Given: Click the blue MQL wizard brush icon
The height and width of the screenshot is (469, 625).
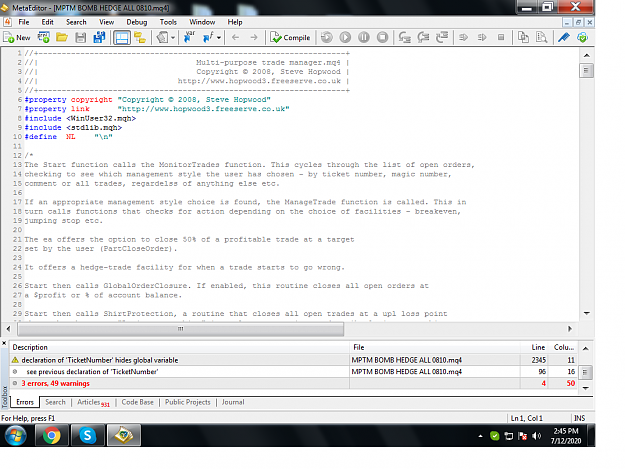Looking at the screenshot, I should [564, 37].
